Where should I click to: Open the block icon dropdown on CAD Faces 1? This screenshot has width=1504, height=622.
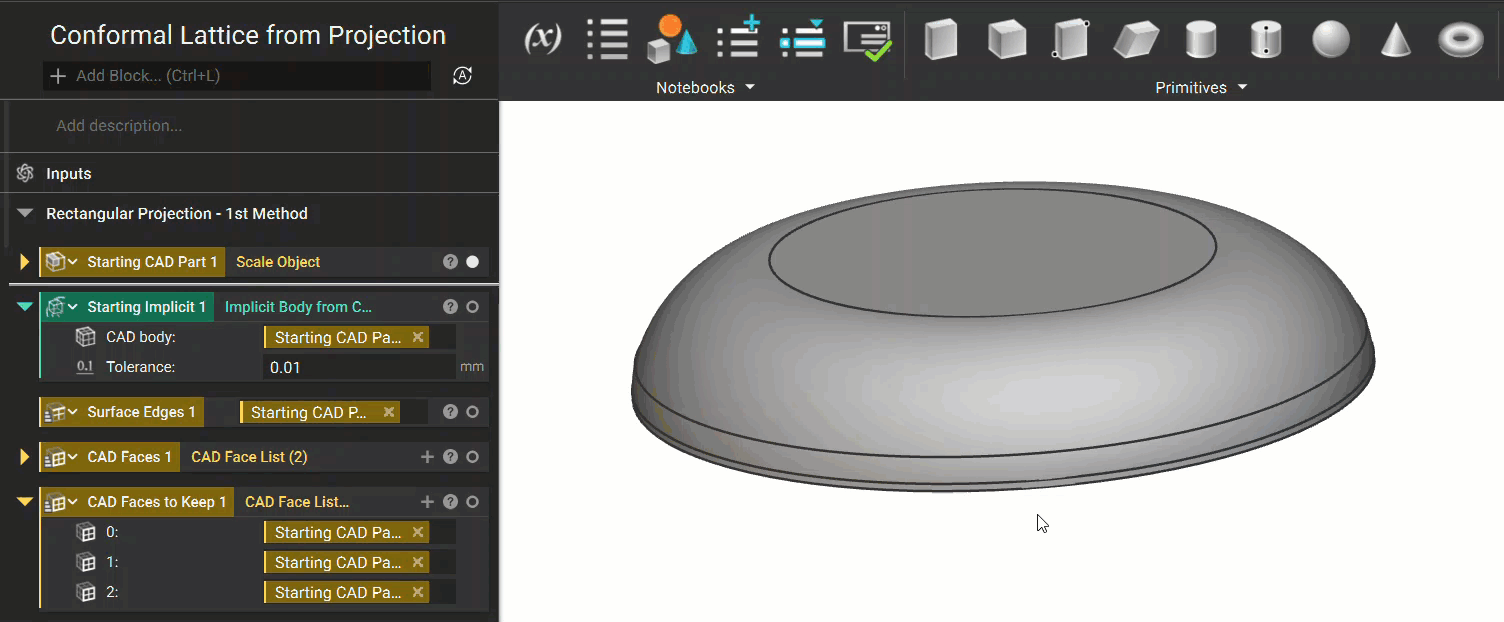(x=73, y=457)
